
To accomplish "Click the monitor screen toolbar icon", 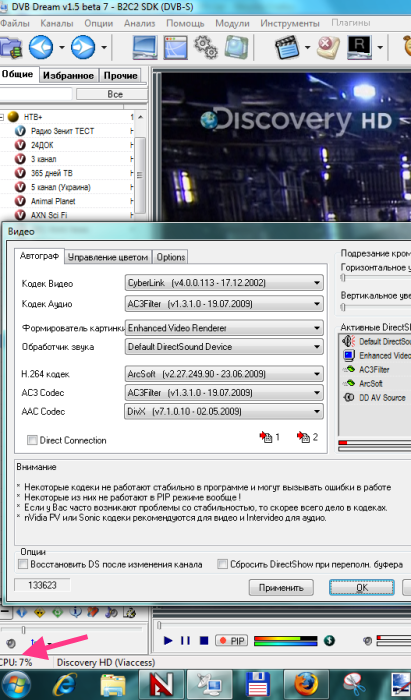I will [145, 47].
